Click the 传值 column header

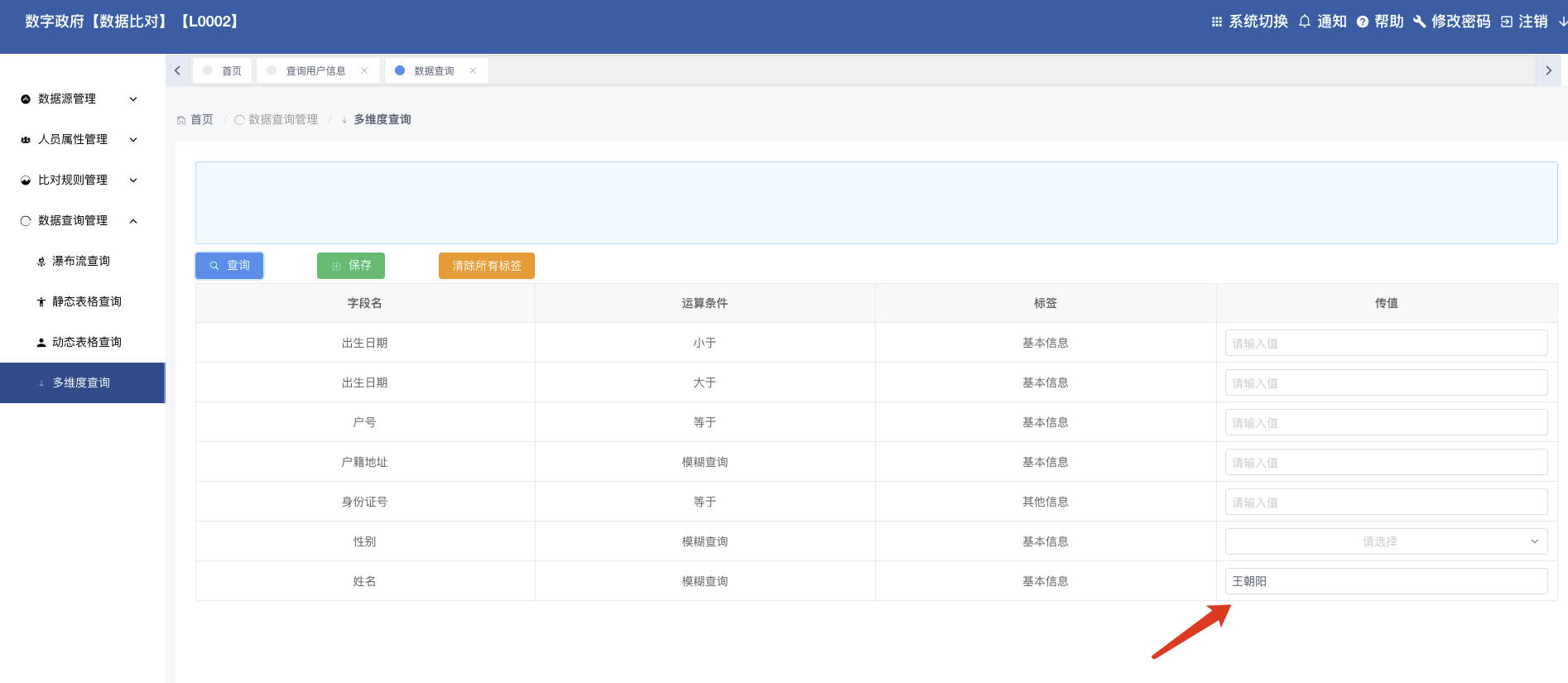coord(1387,303)
